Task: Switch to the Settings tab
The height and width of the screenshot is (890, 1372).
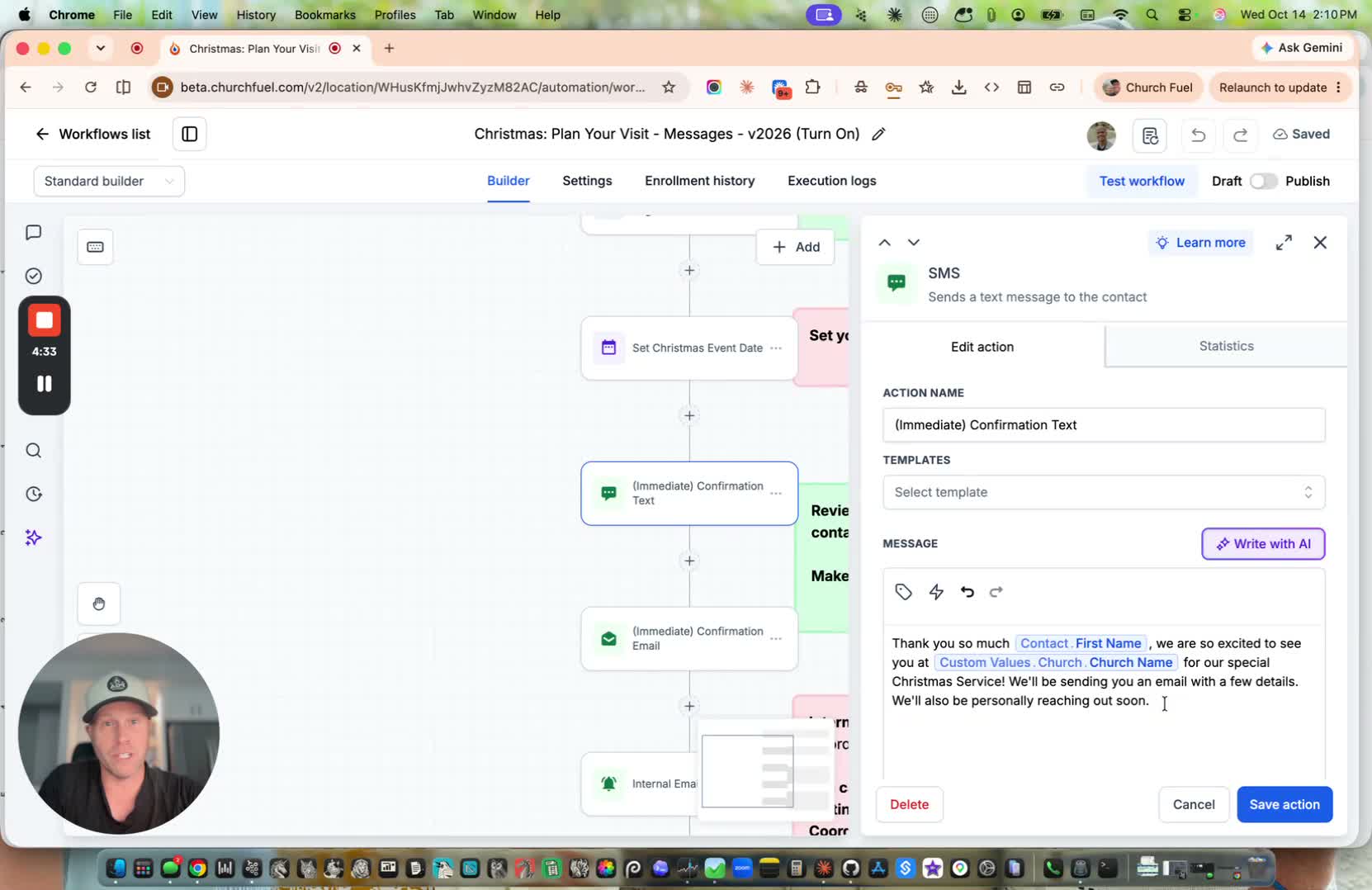Action: pyautogui.click(x=587, y=181)
